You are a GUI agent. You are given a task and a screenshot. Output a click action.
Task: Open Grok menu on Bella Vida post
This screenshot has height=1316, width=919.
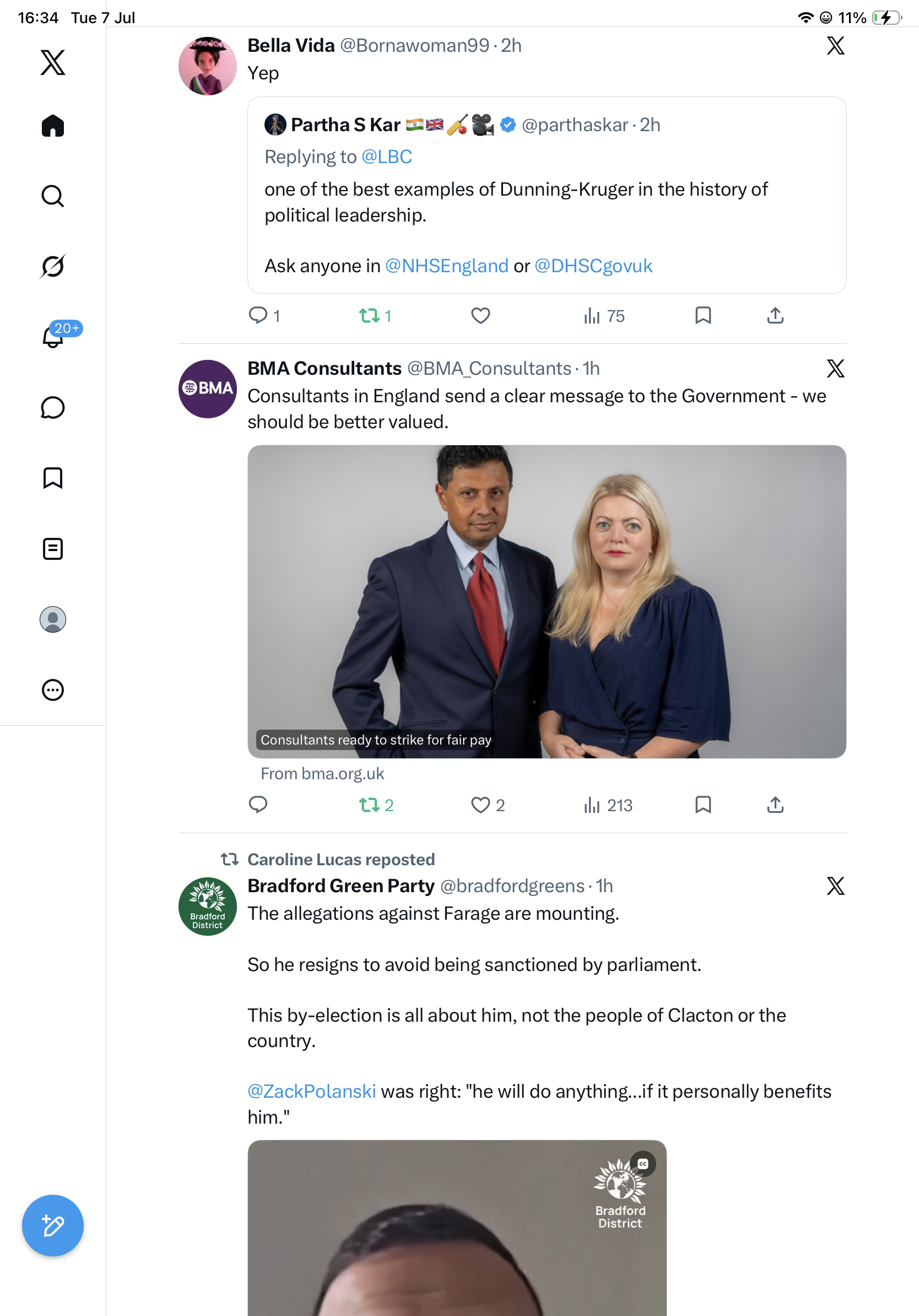pyautogui.click(x=835, y=45)
